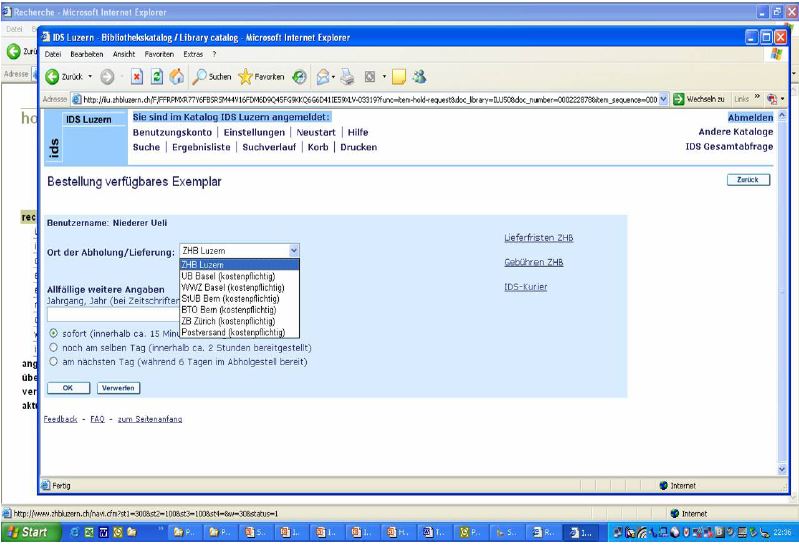Select the 'sofort' delivery radio button
The width and height of the screenshot is (799, 545).
53,333
